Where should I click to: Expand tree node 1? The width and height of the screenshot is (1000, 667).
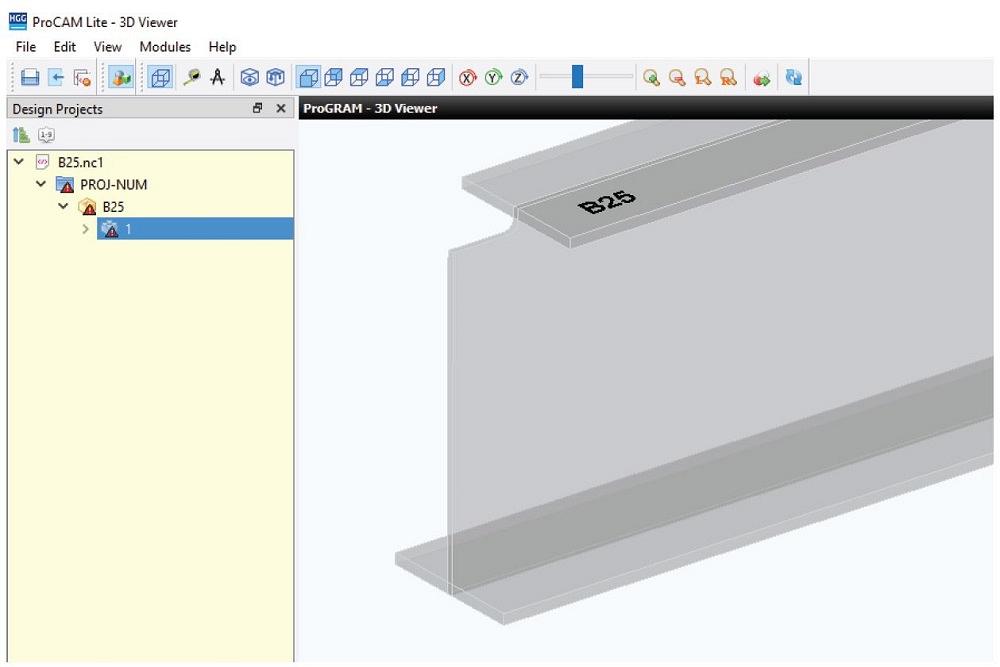click(85, 228)
